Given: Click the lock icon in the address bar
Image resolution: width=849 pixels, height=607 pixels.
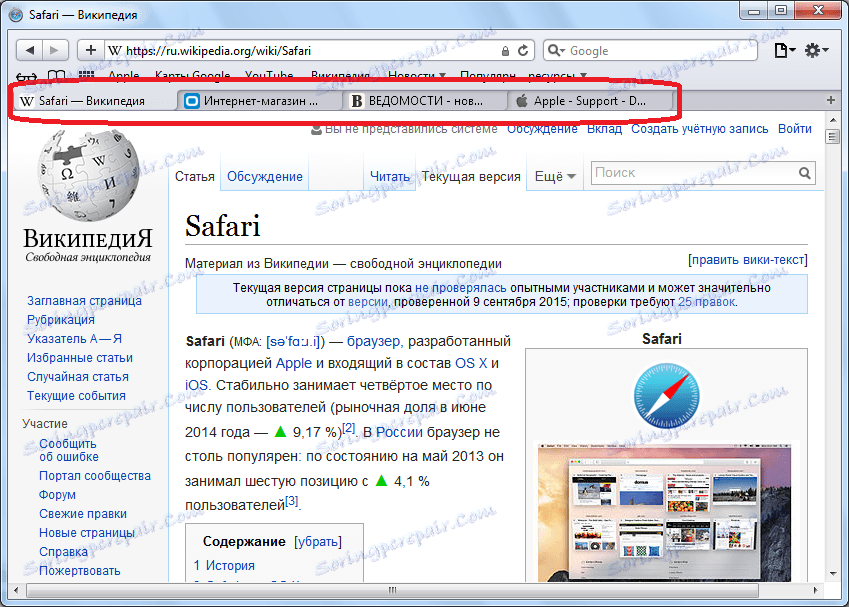Looking at the screenshot, I should click(505, 51).
